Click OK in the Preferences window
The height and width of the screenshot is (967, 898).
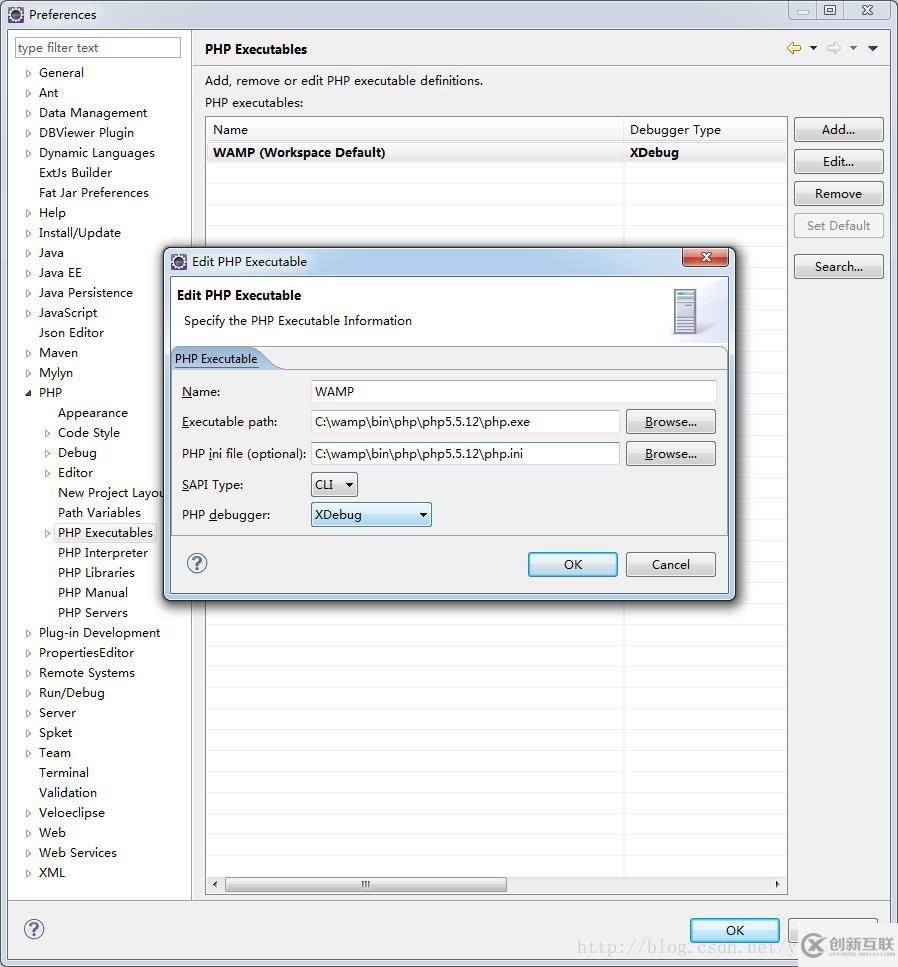click(735, 930)
